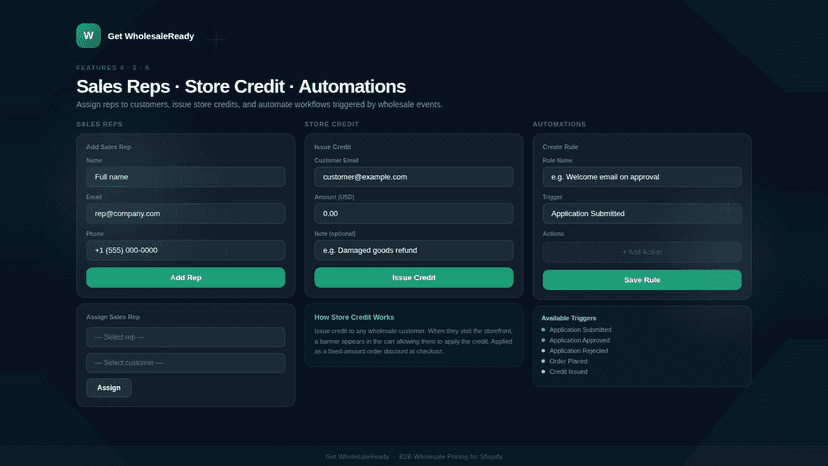Click Application Submitted in Available Triggers list
The height and width of the screenshot is (466, 828).
click(580, 330)
